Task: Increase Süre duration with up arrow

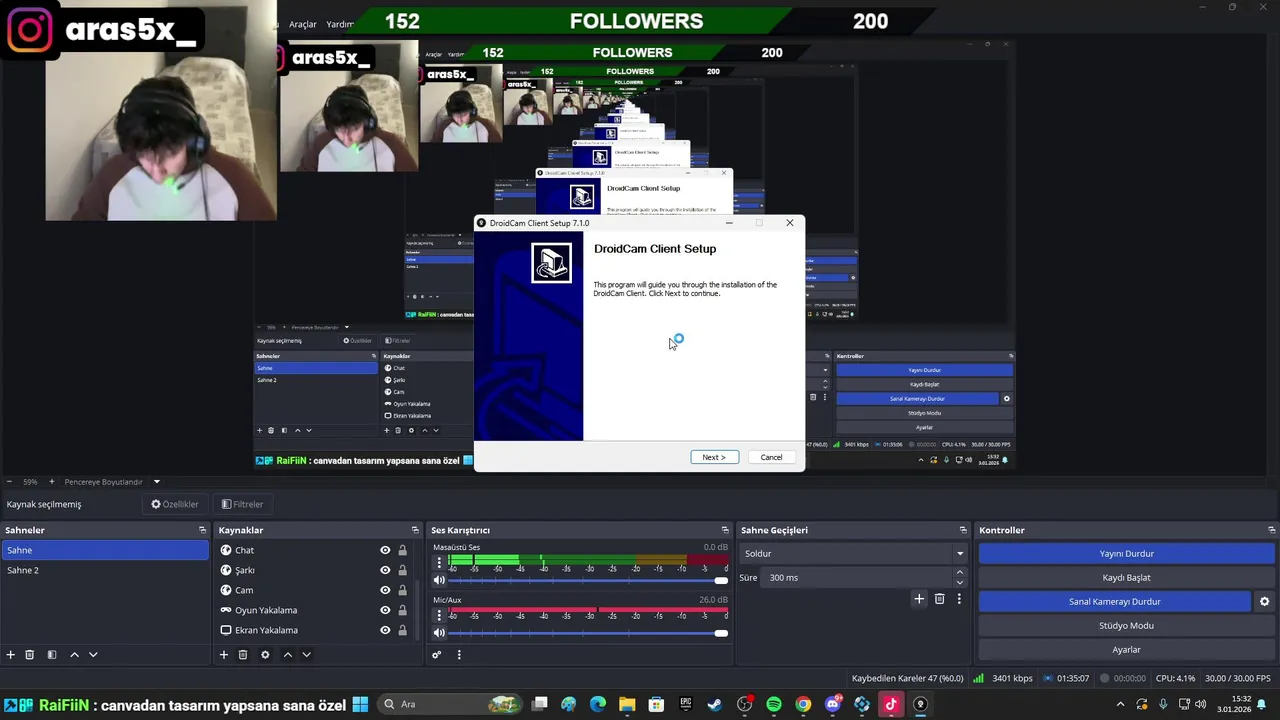Action: (960, 573)
